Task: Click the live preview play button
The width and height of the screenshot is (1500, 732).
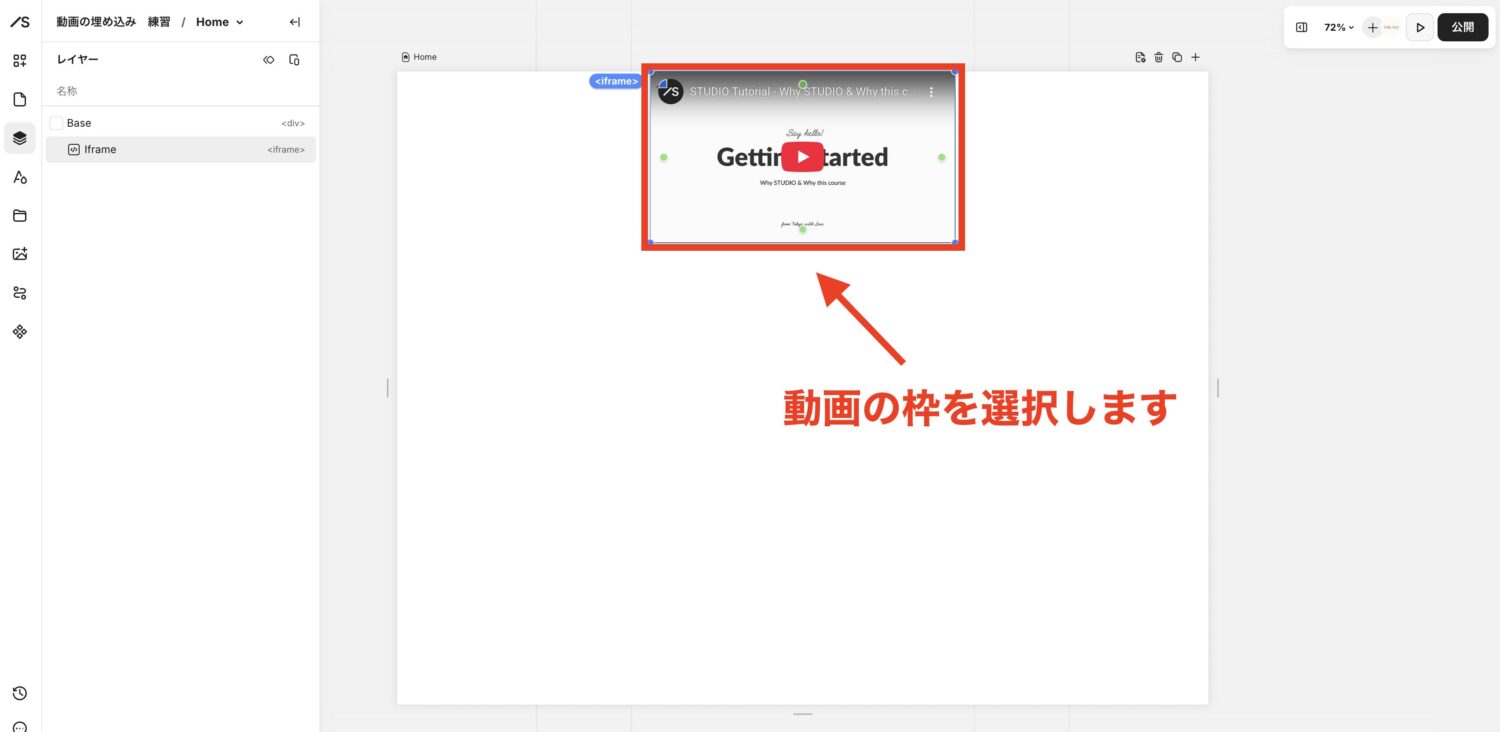Action: tap(1419, 27)
